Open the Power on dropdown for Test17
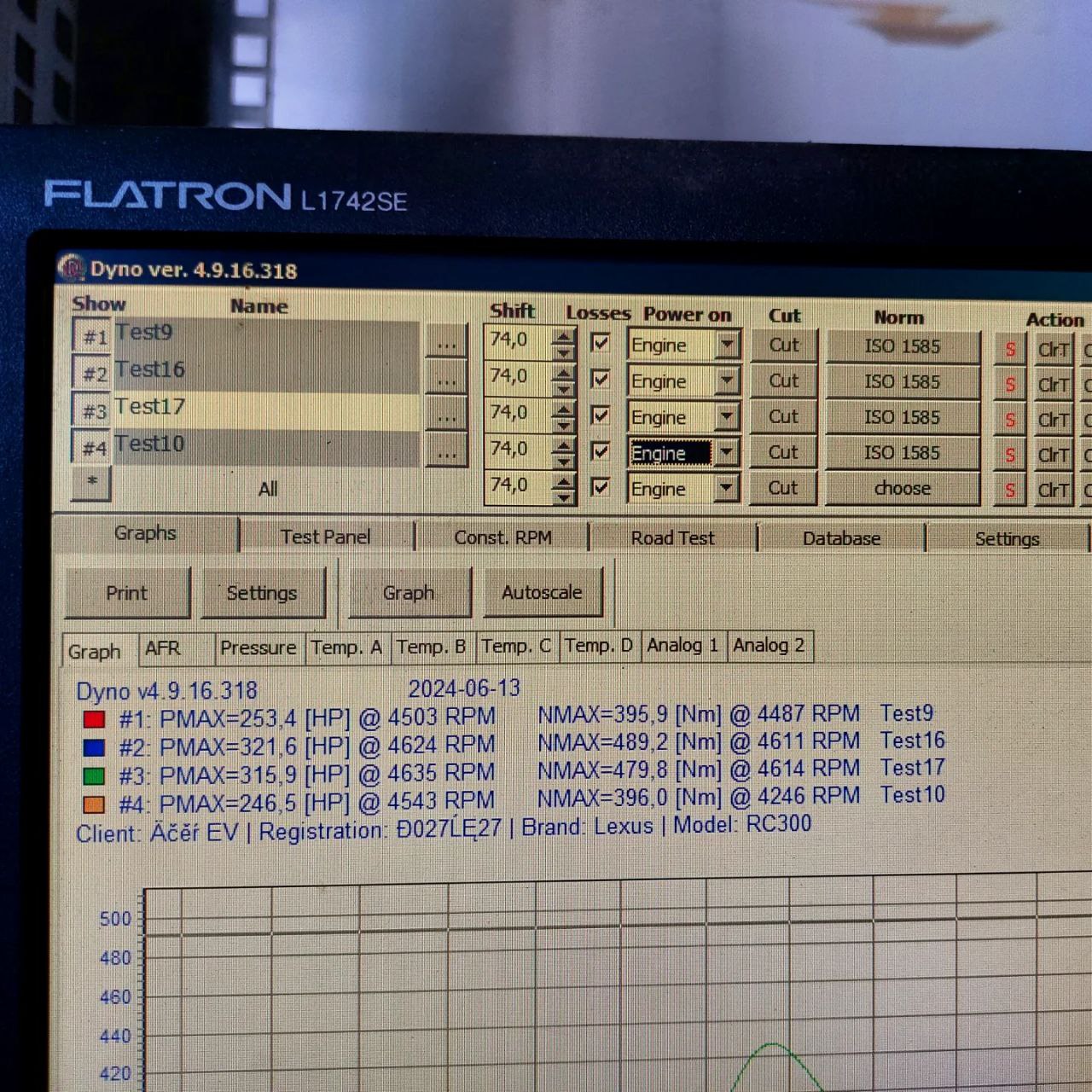The width and height of the screenshot is (1092, 1092). coord(727,416)
